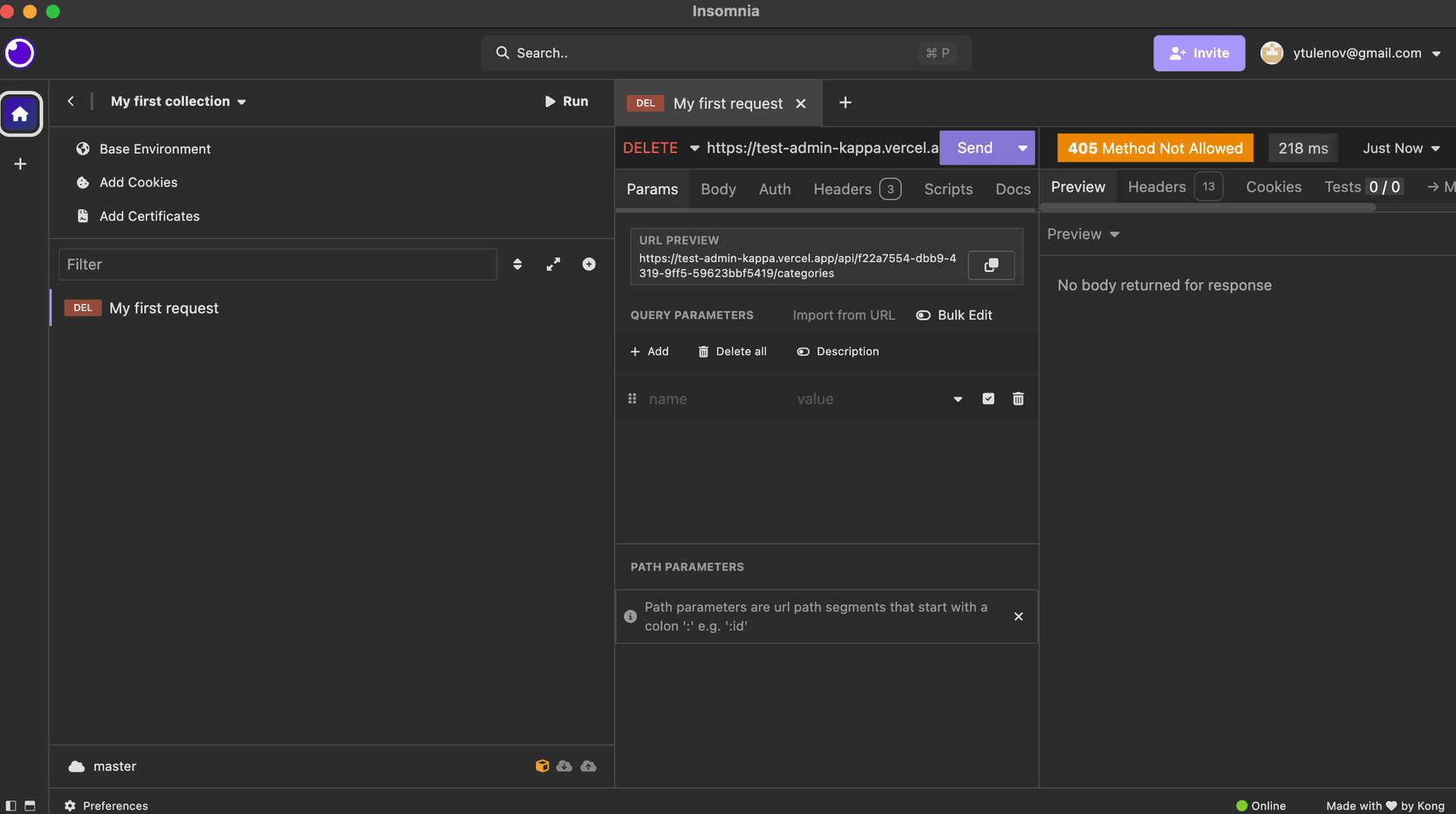Select the DEL My first request tab
The image size is (1456, 814).
(717, 104)
